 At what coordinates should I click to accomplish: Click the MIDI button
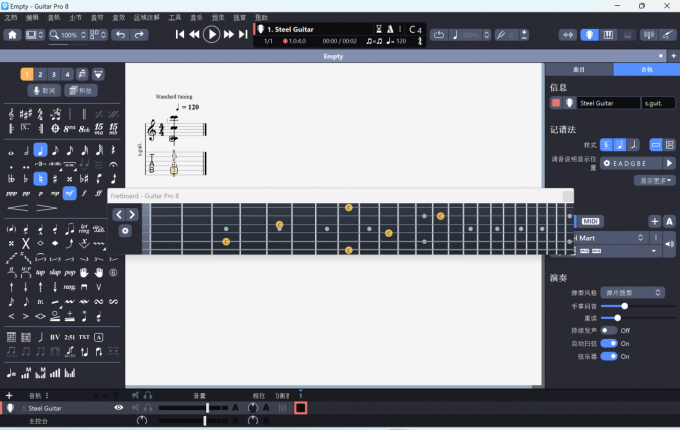[590, 221]
